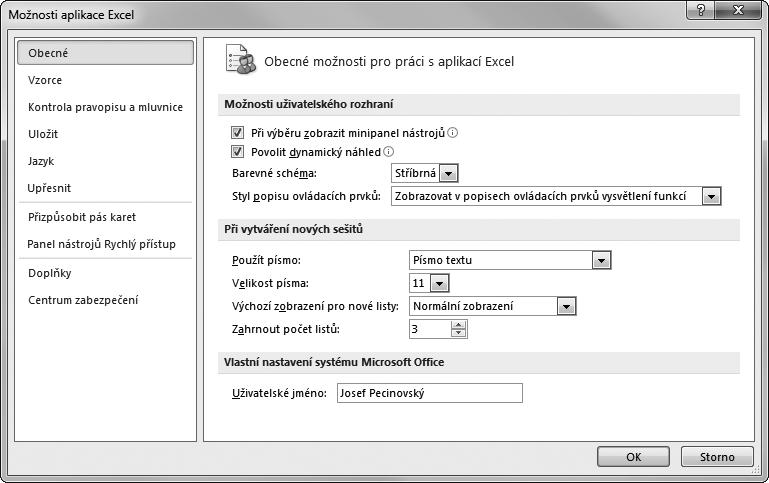Close the Možnosti aplikace Excel dialog
Screen dimensions: 769x483
739,10
